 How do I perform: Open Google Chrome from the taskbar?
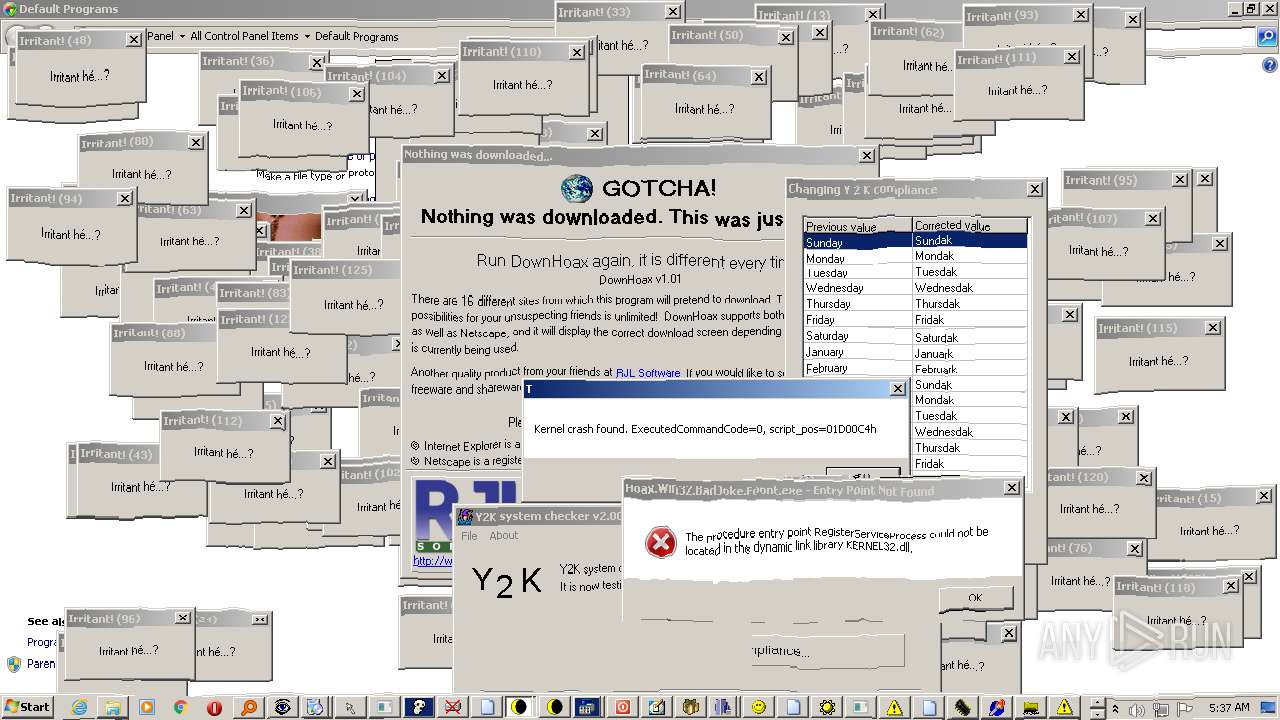point(180,707)
